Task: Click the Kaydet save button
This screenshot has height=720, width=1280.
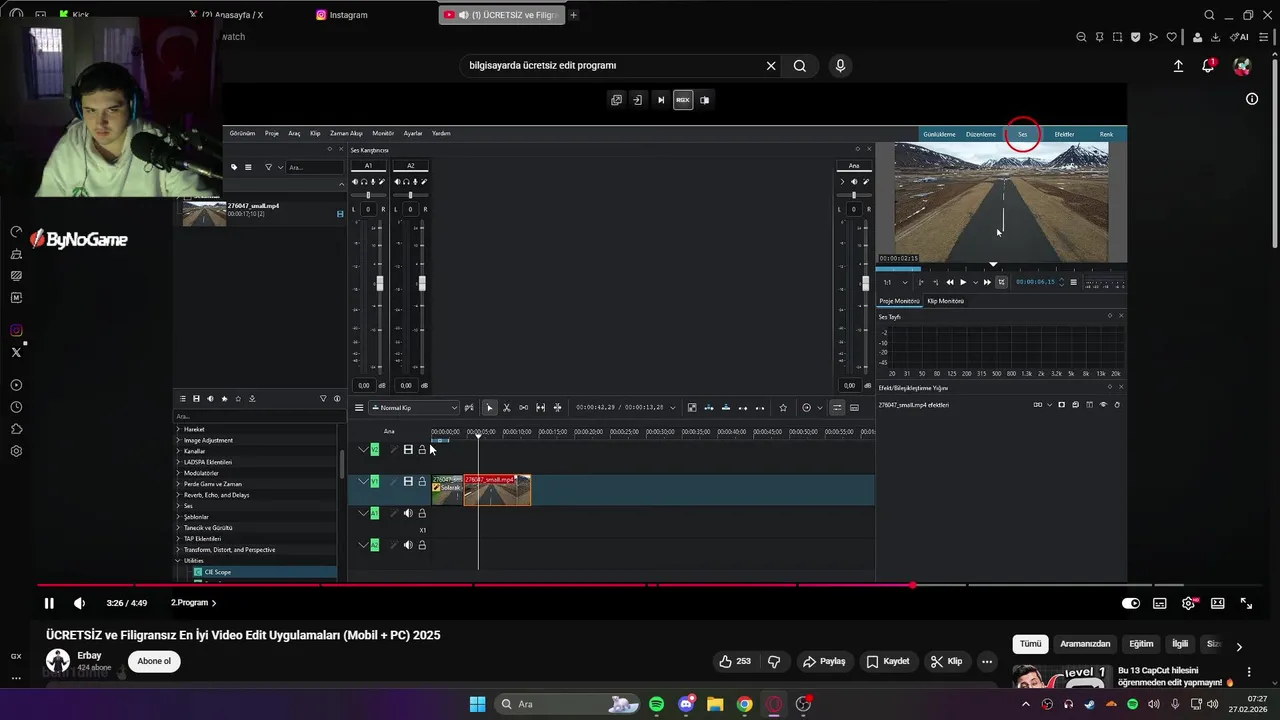Action: 888,661
